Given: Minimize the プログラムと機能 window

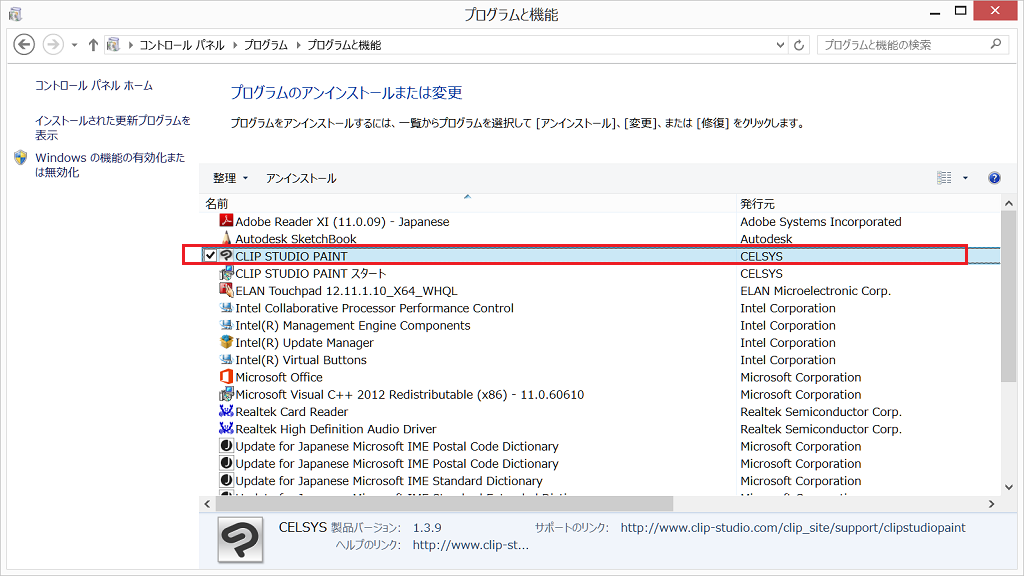Looking at the screenshot, I should point(935,12).
